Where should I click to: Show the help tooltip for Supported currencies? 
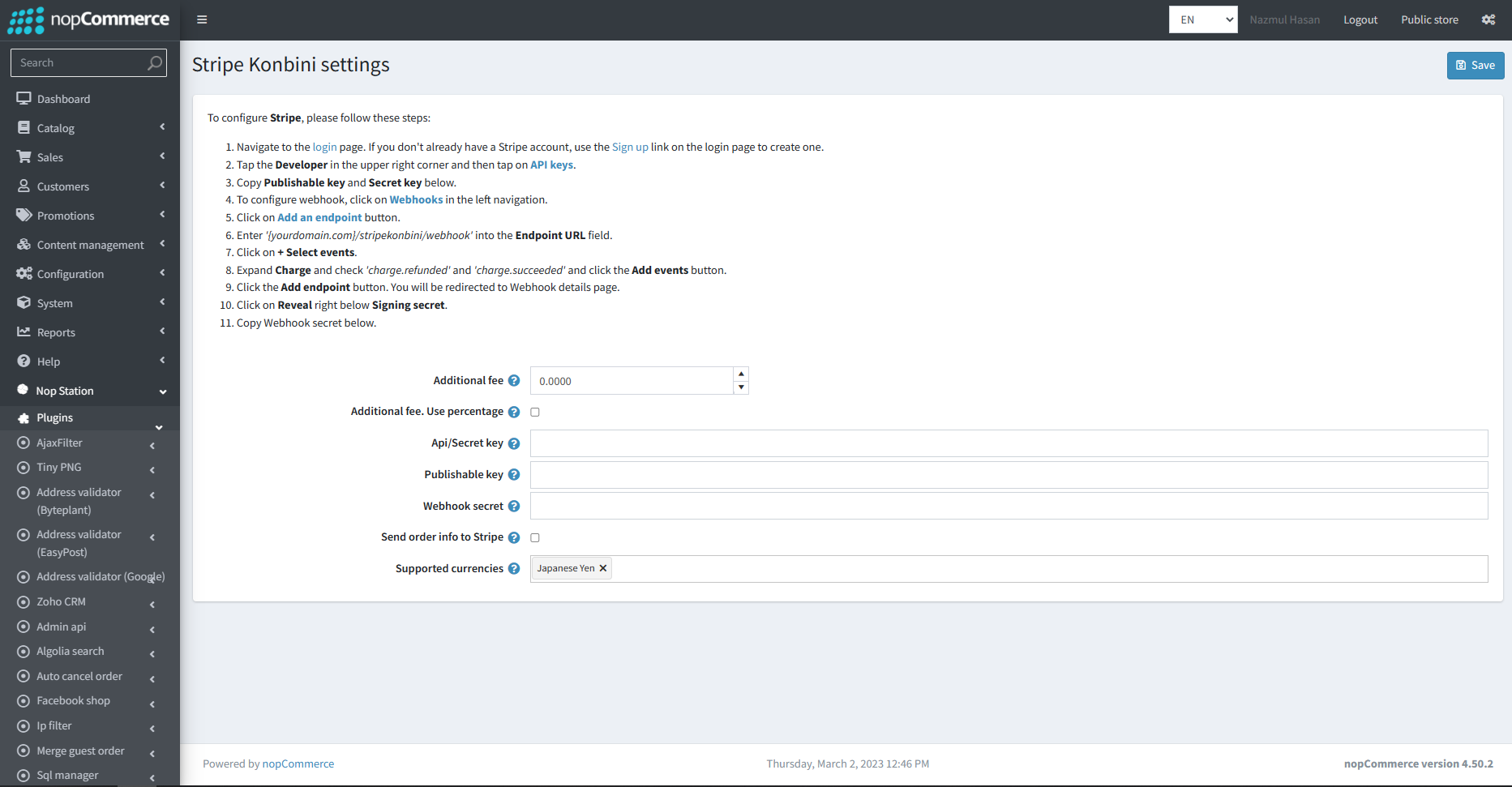pos(514,569)
